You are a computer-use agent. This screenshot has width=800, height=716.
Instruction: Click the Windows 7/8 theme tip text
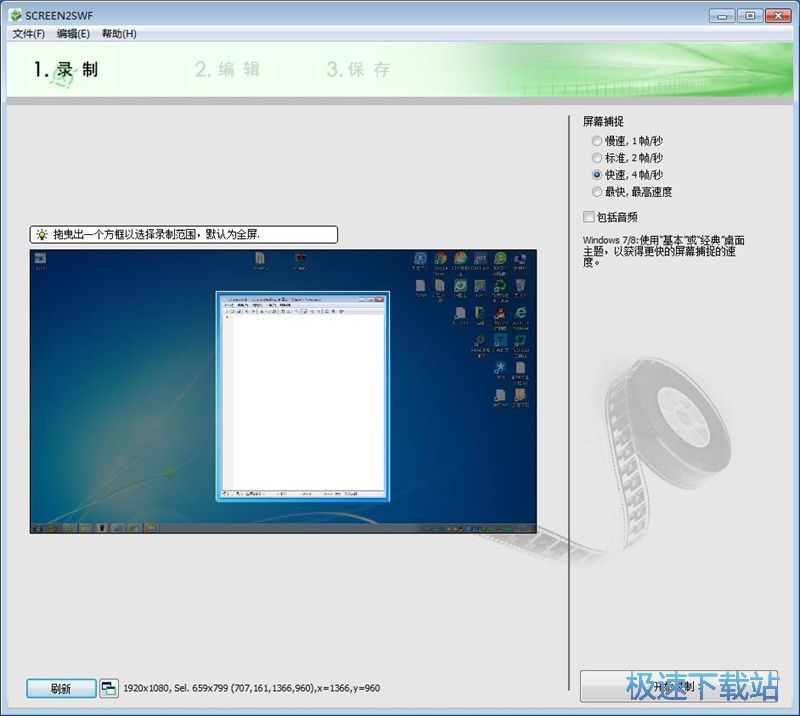coord(663,251)
